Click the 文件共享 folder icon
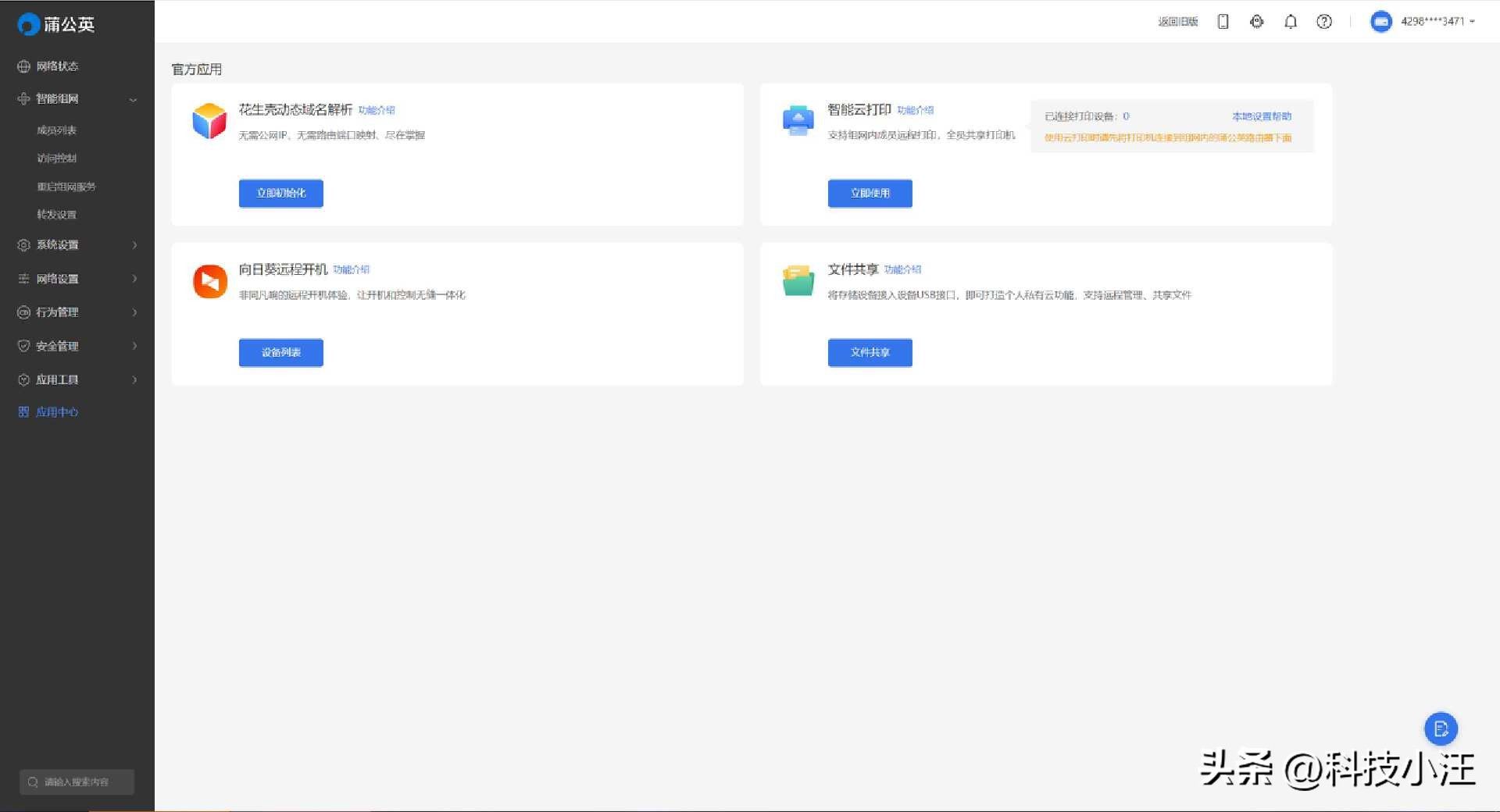Image resolution: width=1500 pixels, height=812 pixels. point(798,281)
